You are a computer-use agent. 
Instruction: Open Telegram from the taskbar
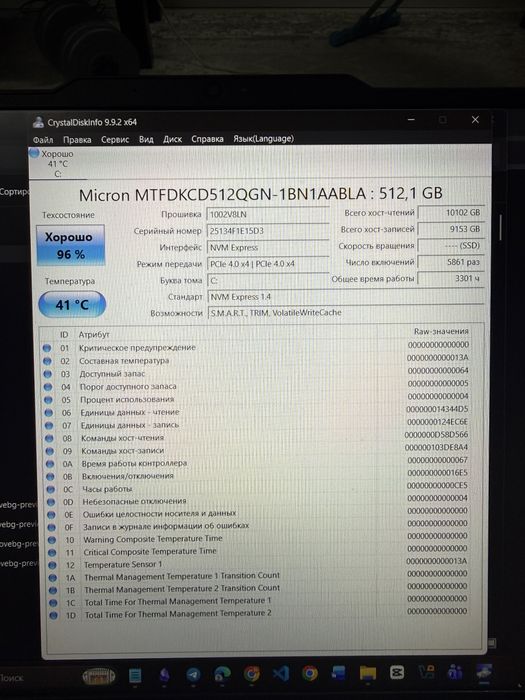193,674
